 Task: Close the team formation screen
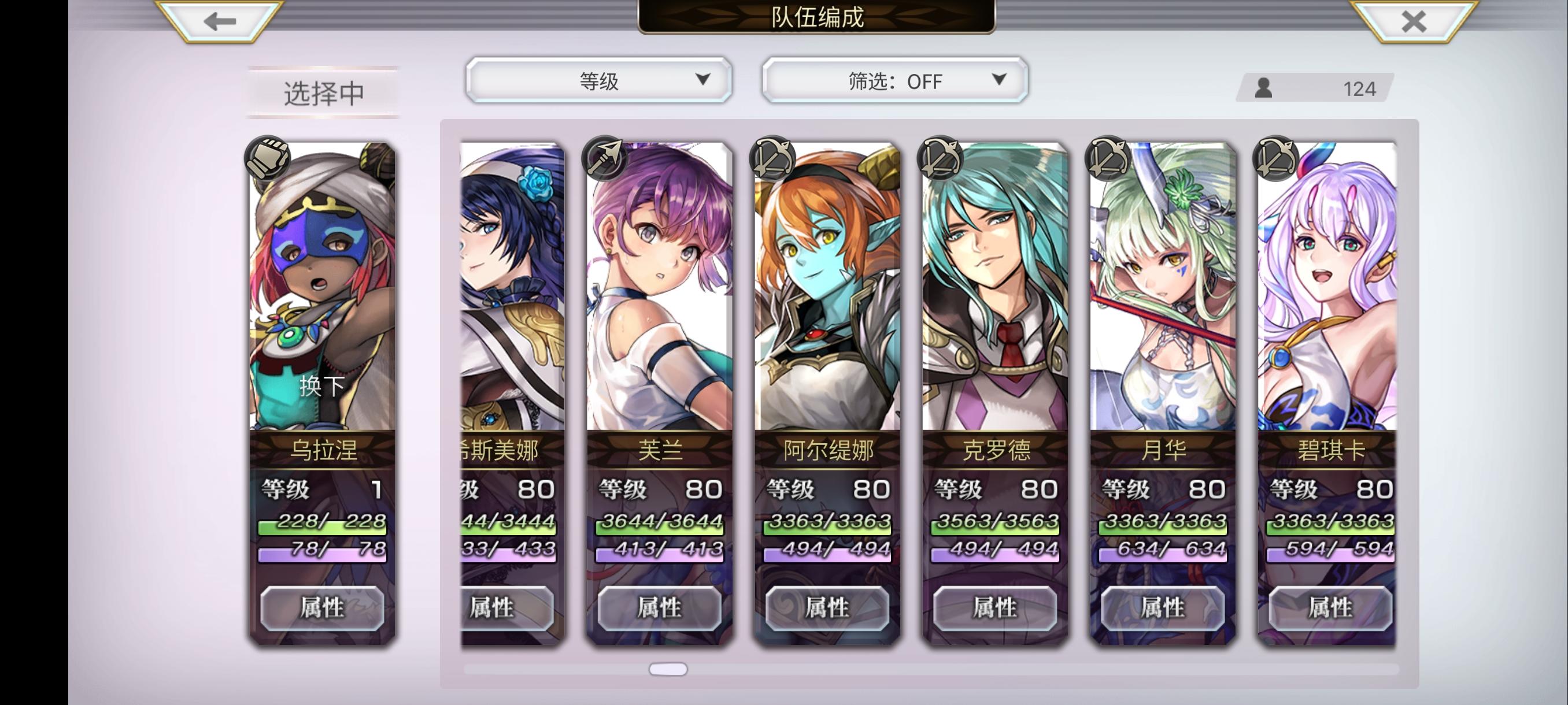1414,21
